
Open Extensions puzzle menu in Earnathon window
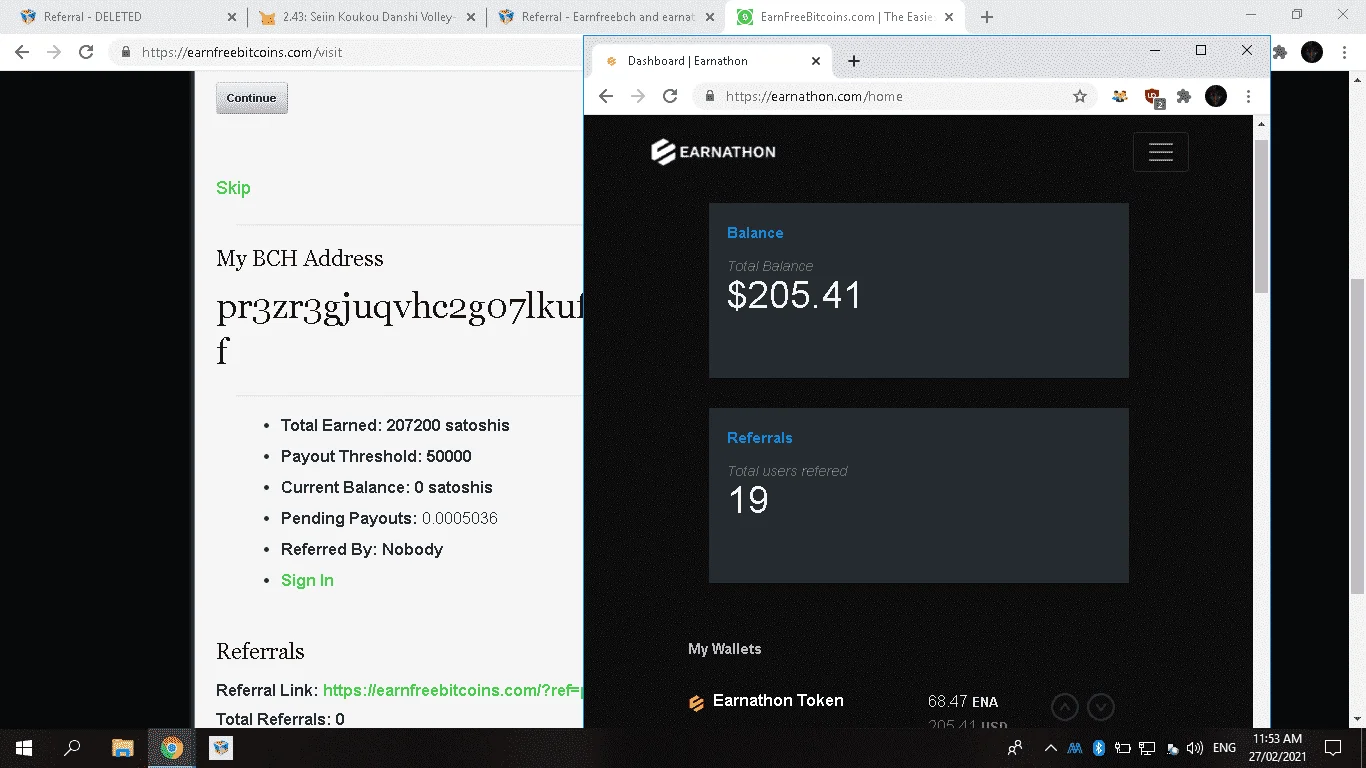(1184, 96)
